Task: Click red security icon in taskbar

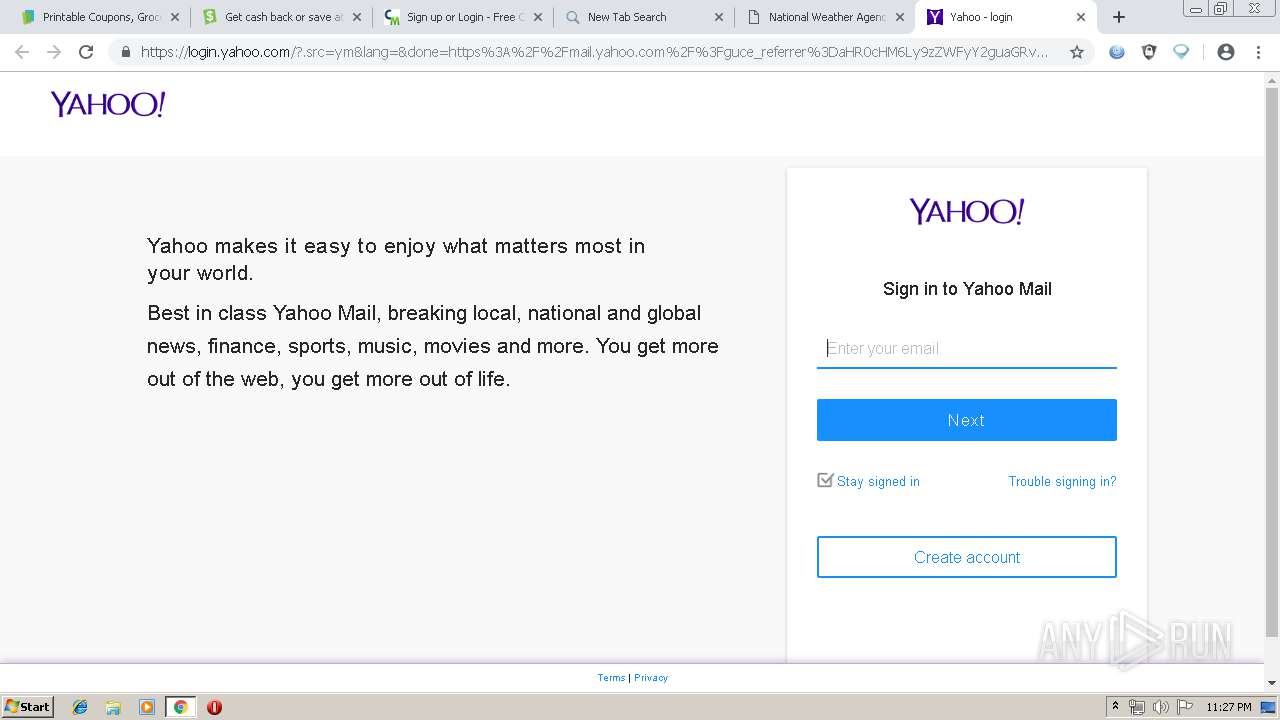Action: 214,707
